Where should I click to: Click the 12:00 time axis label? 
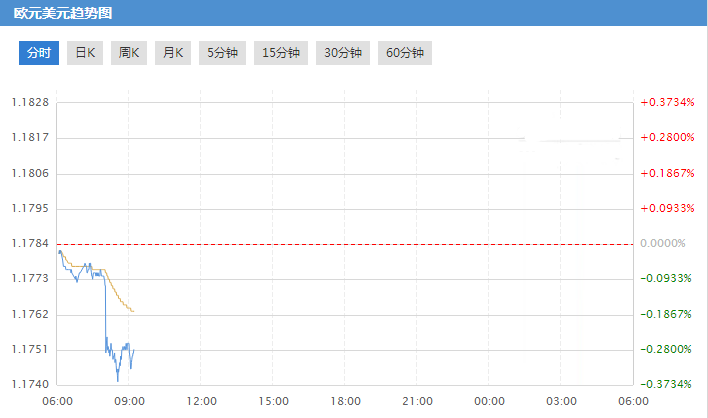click(201, 401)
